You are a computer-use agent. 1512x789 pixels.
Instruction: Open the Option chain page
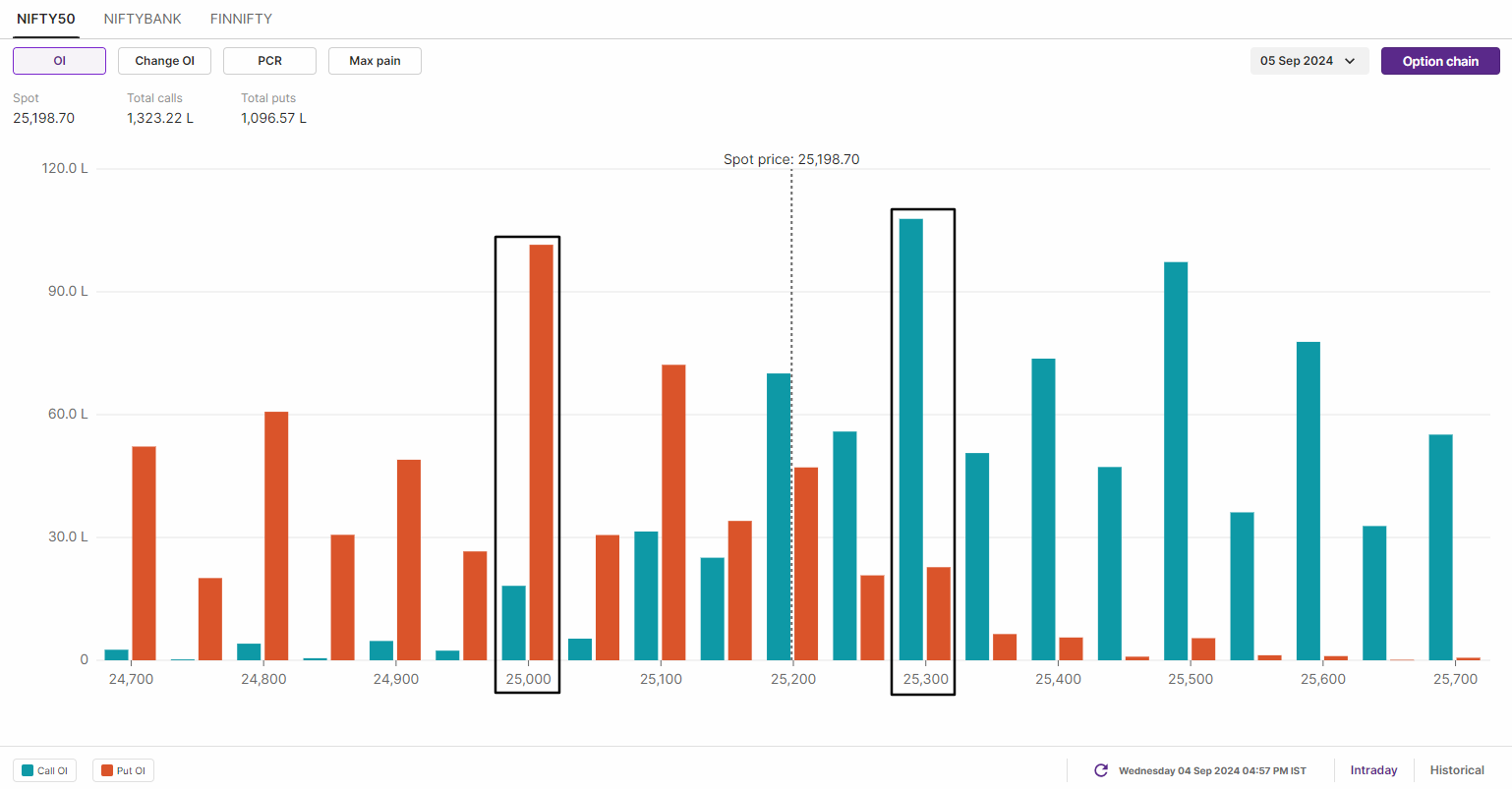(x=1440, y=61)
